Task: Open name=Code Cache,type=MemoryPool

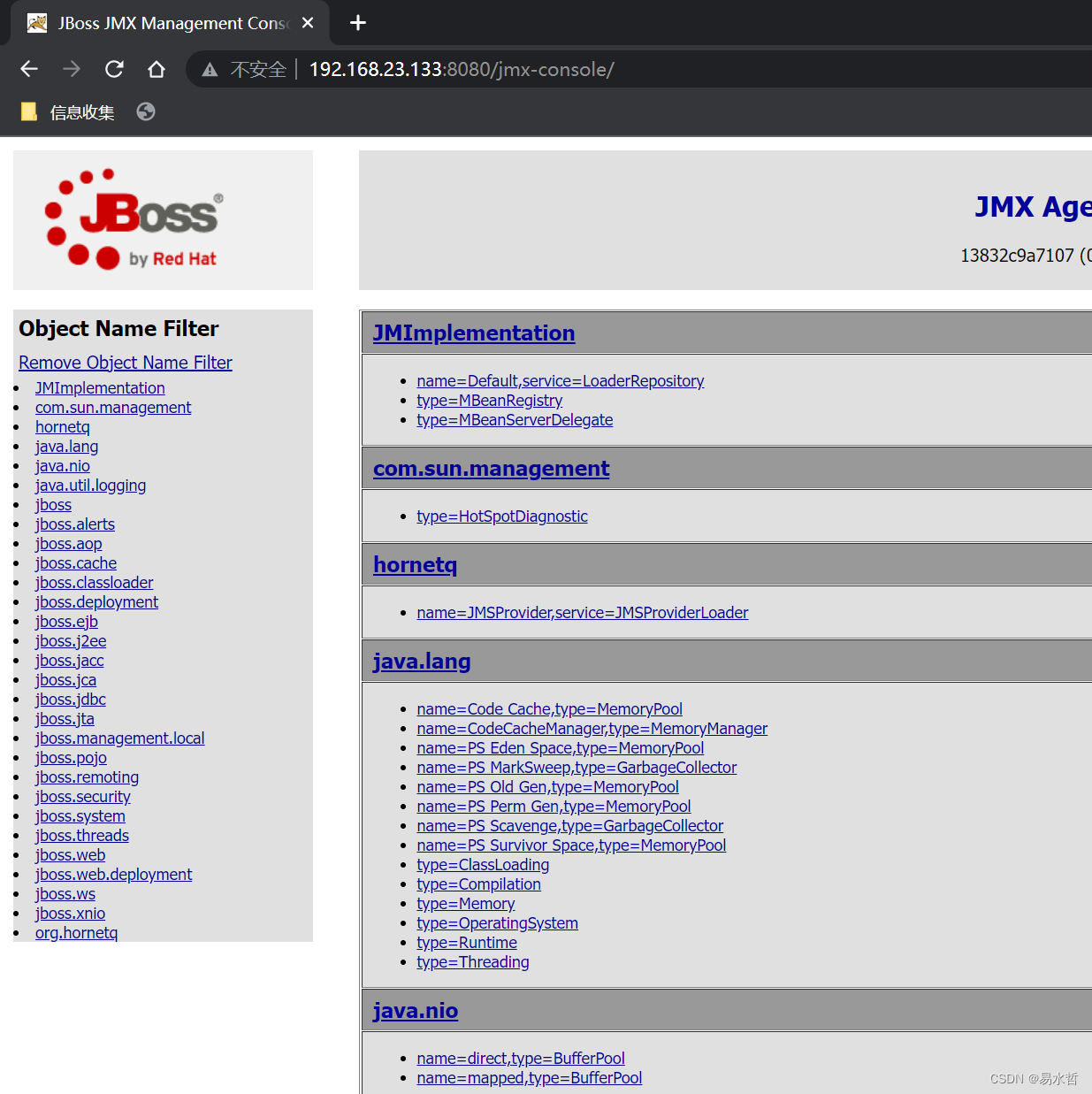Action: pos(550,709)
